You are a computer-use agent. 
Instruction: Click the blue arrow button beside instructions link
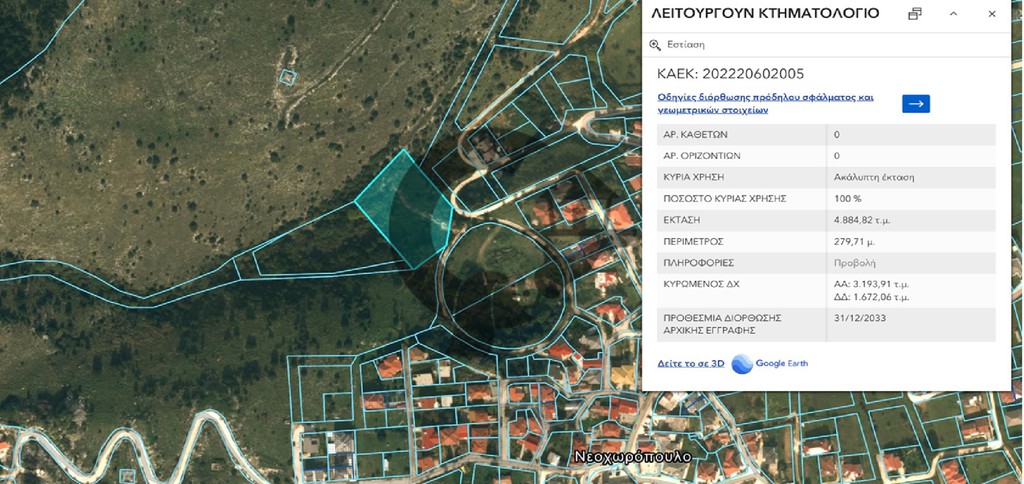[x=916, y=104]
